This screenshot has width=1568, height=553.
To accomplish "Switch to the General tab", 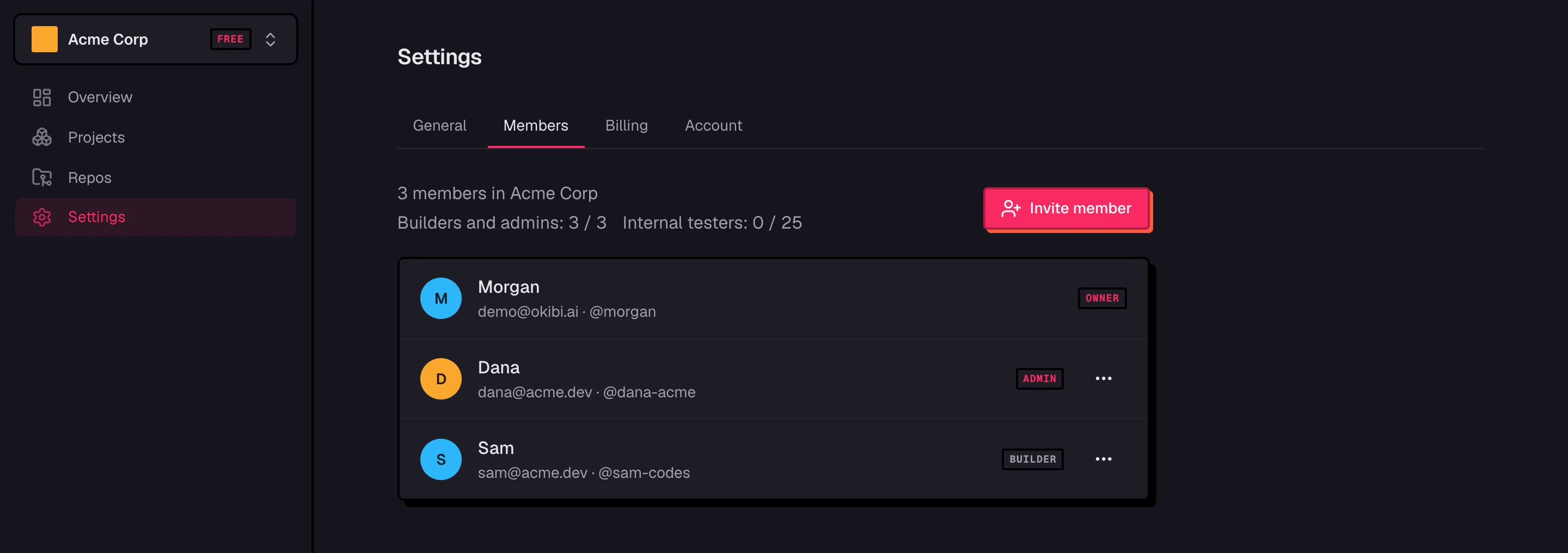I will coord(439,125).
